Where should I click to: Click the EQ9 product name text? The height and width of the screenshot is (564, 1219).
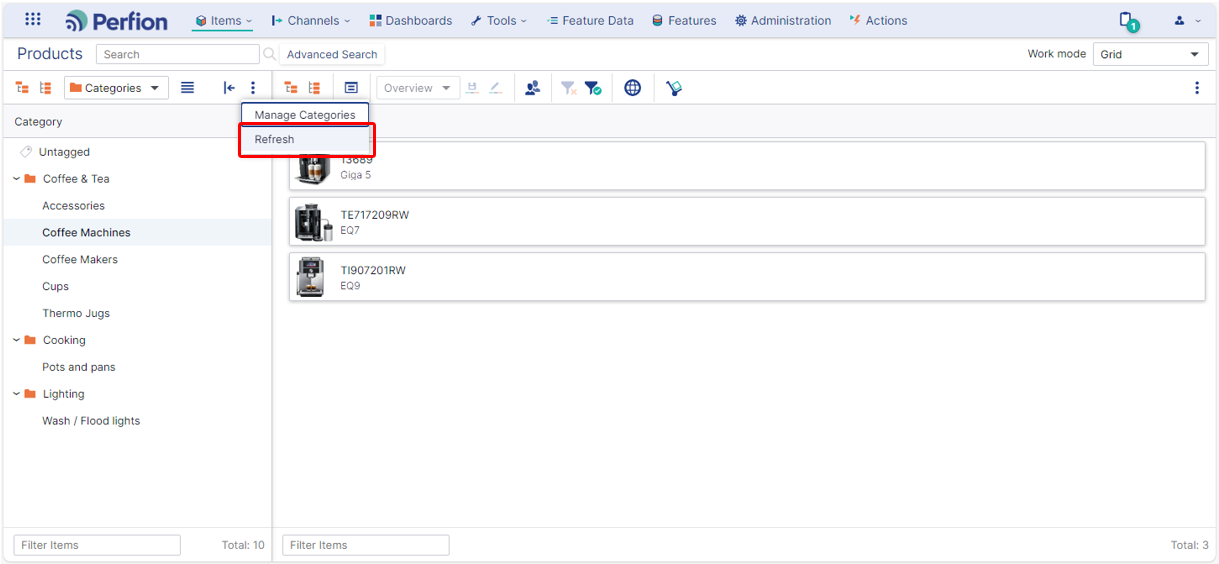point(350,286)
